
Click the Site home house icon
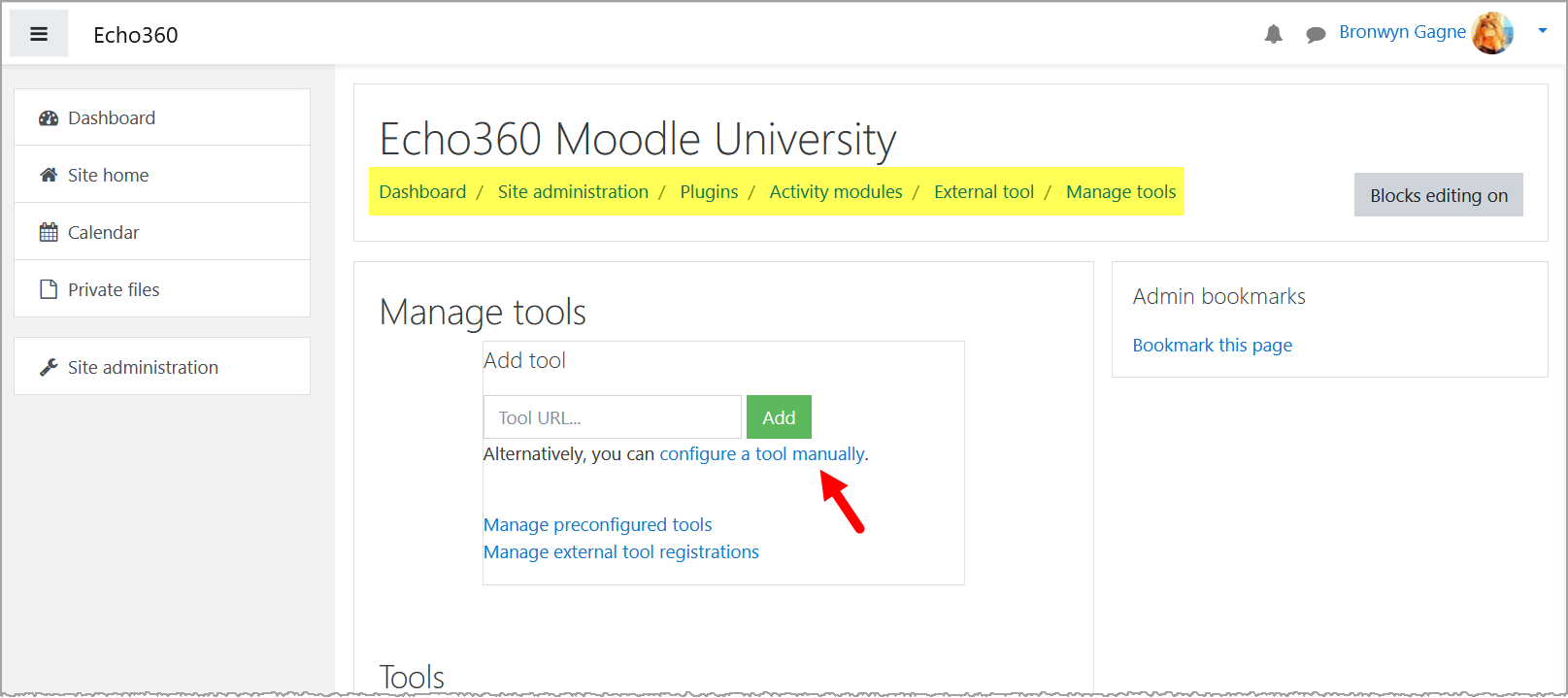pyautogui.click(x=49, y=175)
